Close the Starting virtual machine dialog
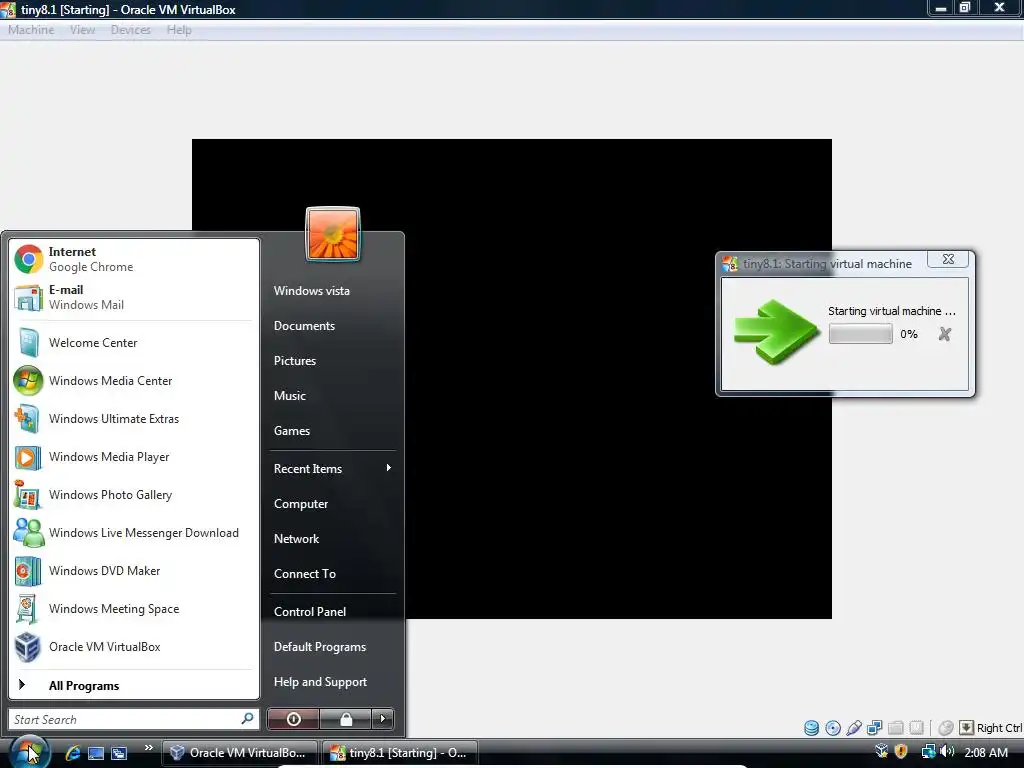The height and width of the screenshot is (768, 1024). pos(948,259)
